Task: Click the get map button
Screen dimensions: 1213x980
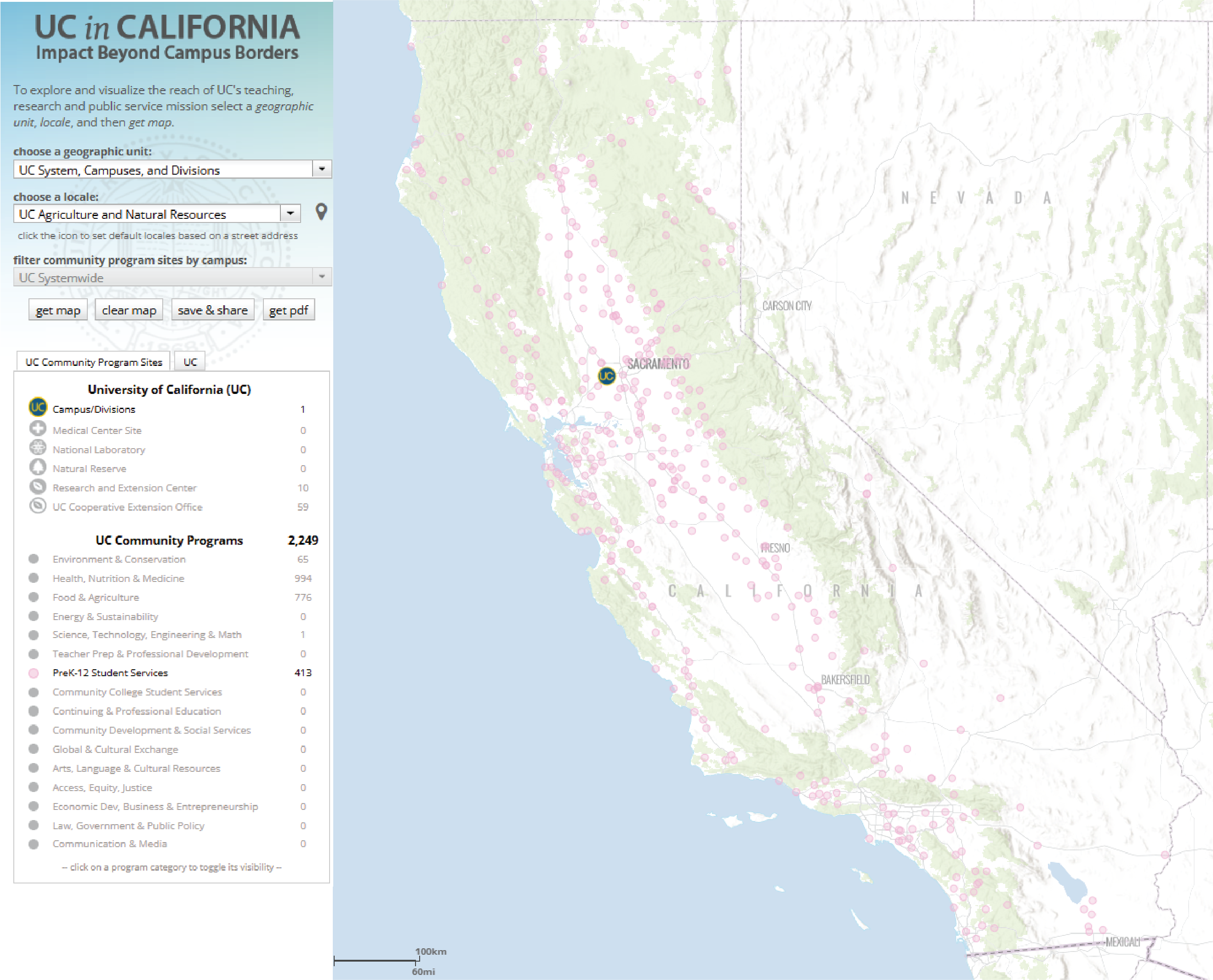Action: click(58, 310)
